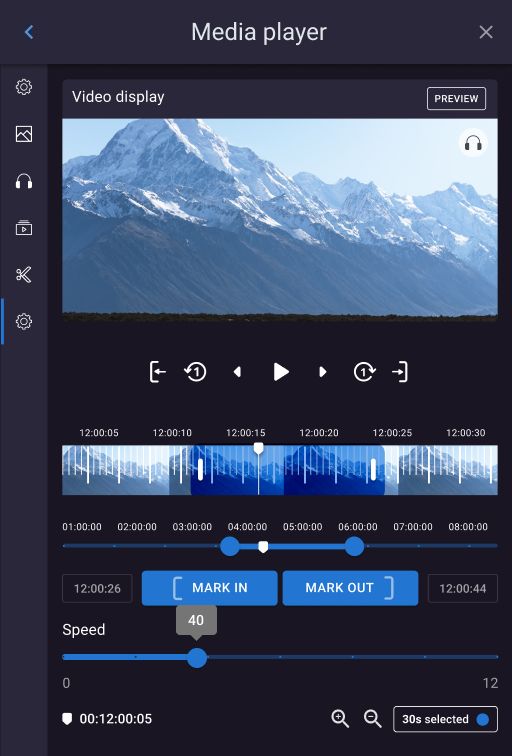Click the 12:00:26 in-time field

pos(97,588)
